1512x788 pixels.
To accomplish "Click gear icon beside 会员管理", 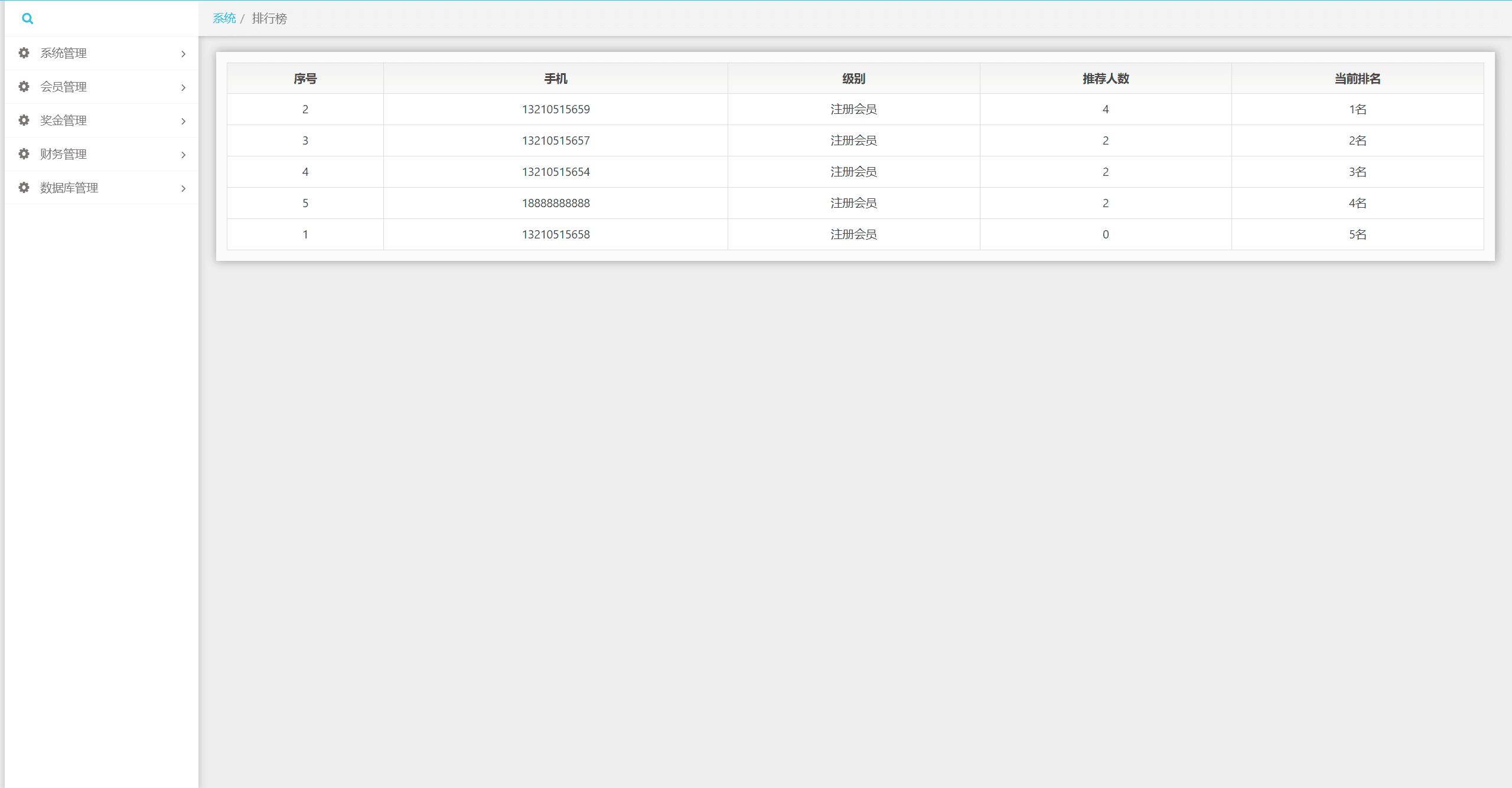I will coord(24,87).
